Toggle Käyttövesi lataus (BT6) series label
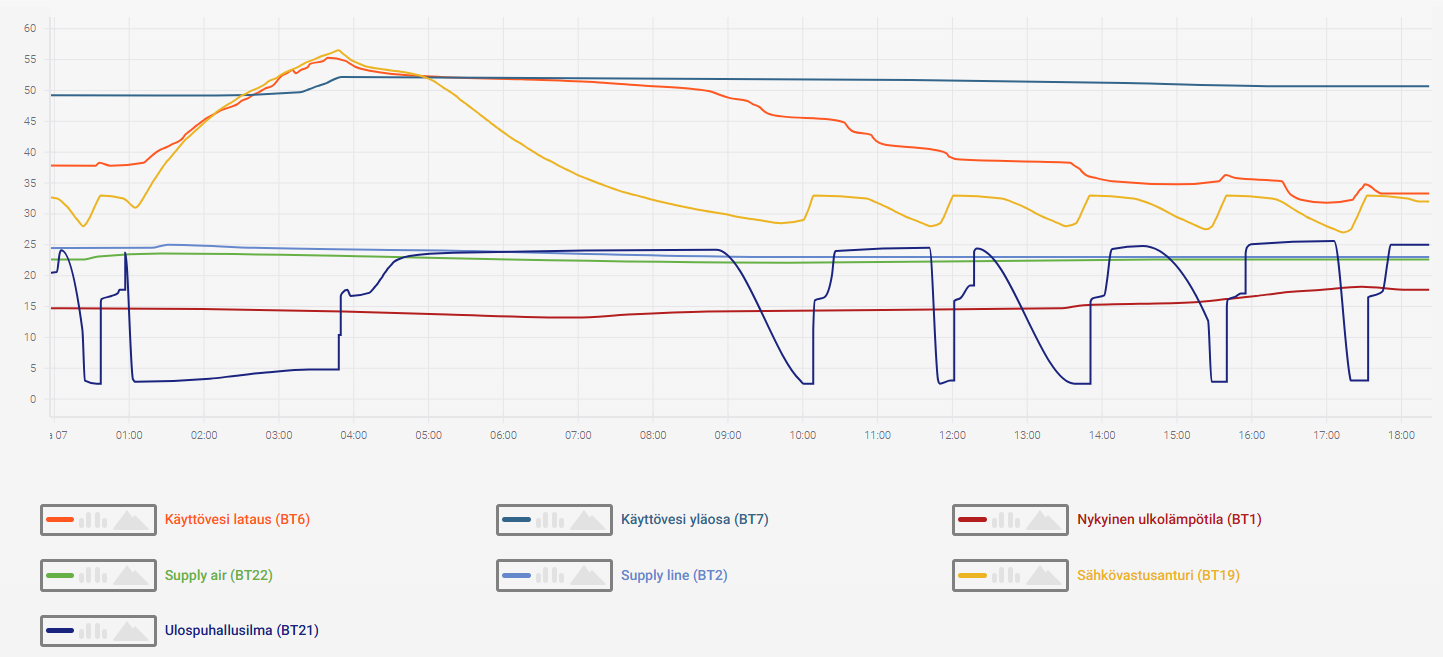The height and width of the screenshot is (657, 1443). pos(237,520)
